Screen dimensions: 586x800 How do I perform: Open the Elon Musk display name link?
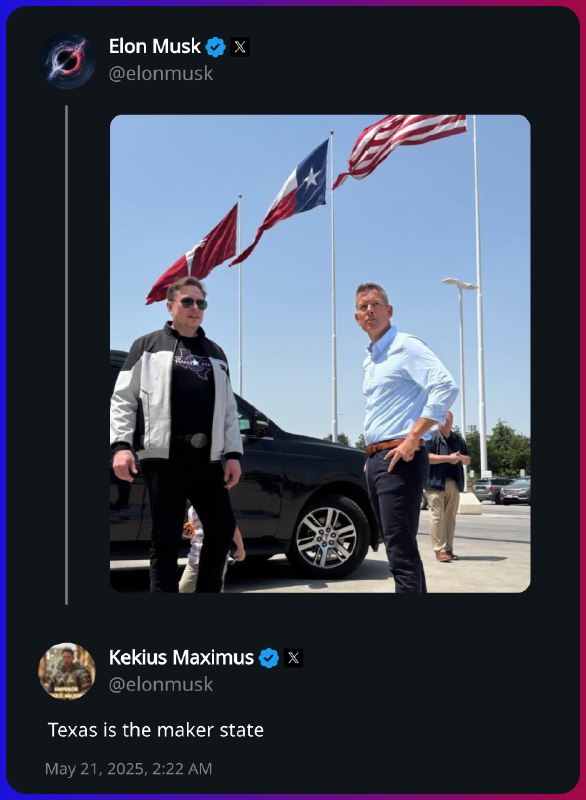coord(155,46)
